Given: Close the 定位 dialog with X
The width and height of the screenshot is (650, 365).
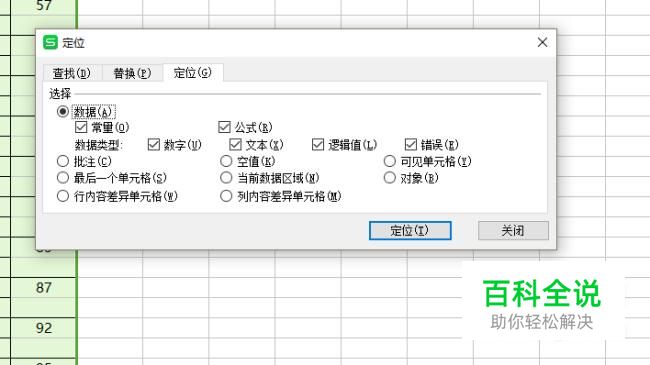Looking at the screenshot, I should [542, 42].
